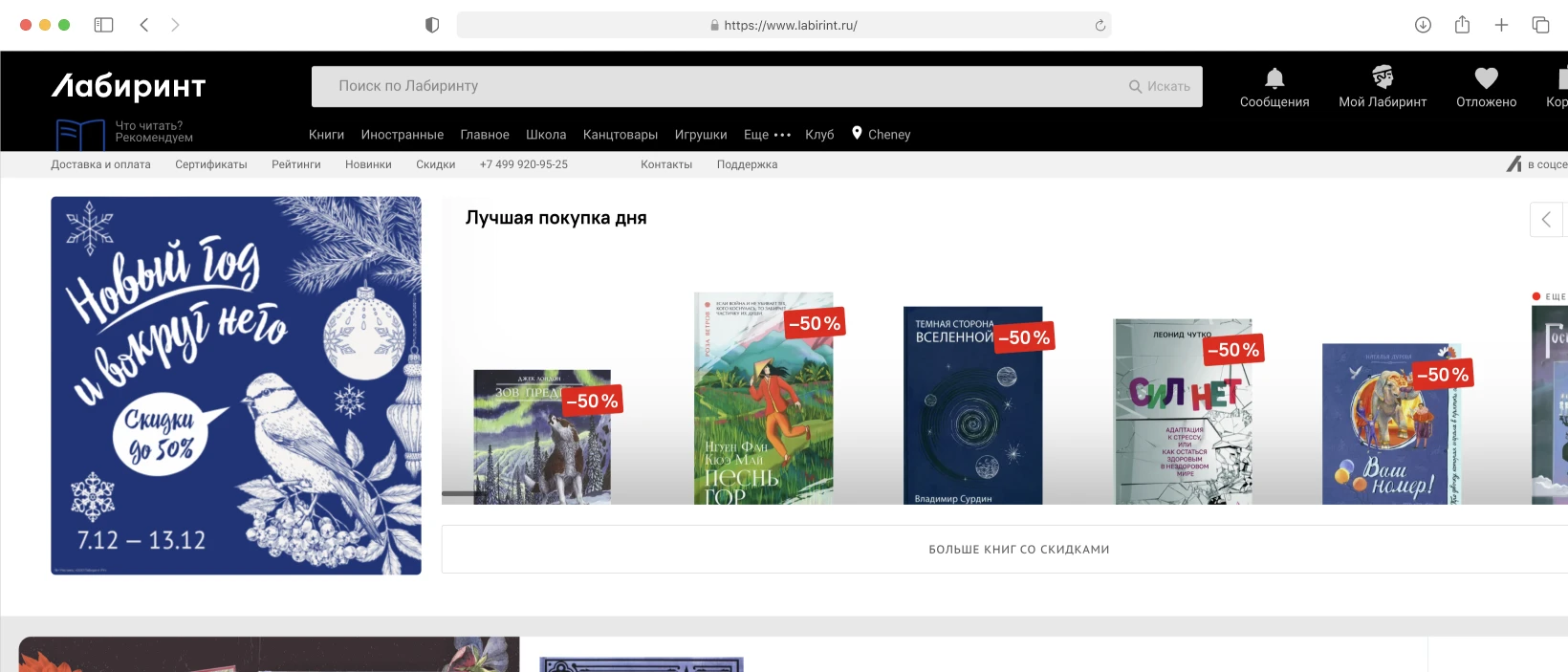Open the Книги menu
The height and width of the screenshot is (672, 1568).
(x=326, y=135)
